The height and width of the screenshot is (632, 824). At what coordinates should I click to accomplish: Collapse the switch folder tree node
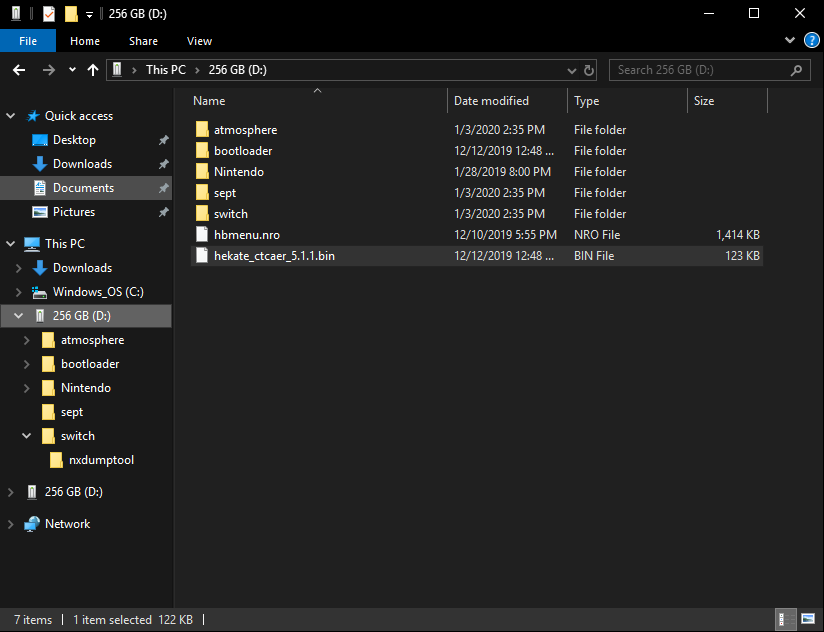point(27,436)
